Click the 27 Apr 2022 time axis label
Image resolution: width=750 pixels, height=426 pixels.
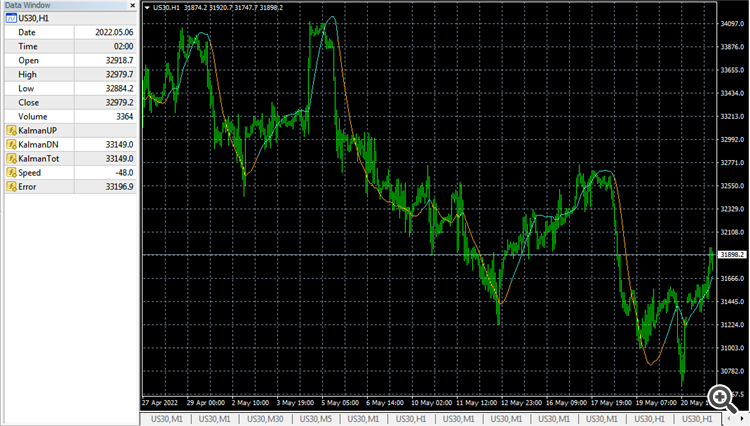[160, 403]
